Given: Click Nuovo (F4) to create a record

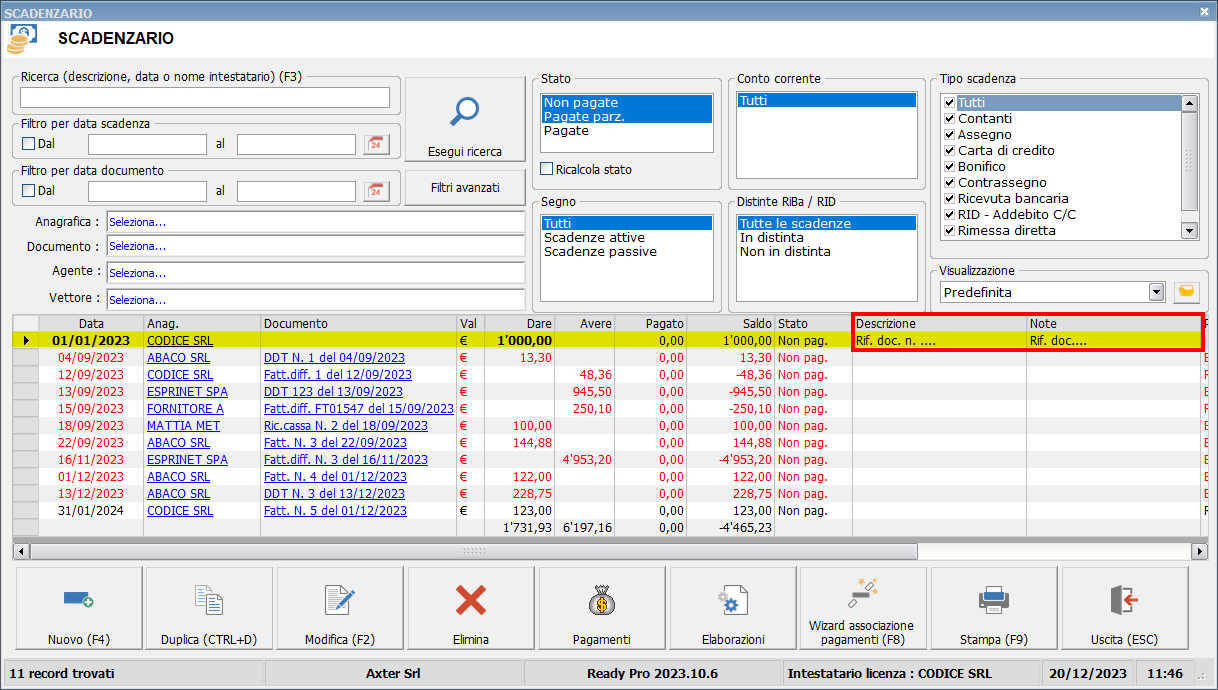Looking at the screenshot, I should (x=78, y=609).
